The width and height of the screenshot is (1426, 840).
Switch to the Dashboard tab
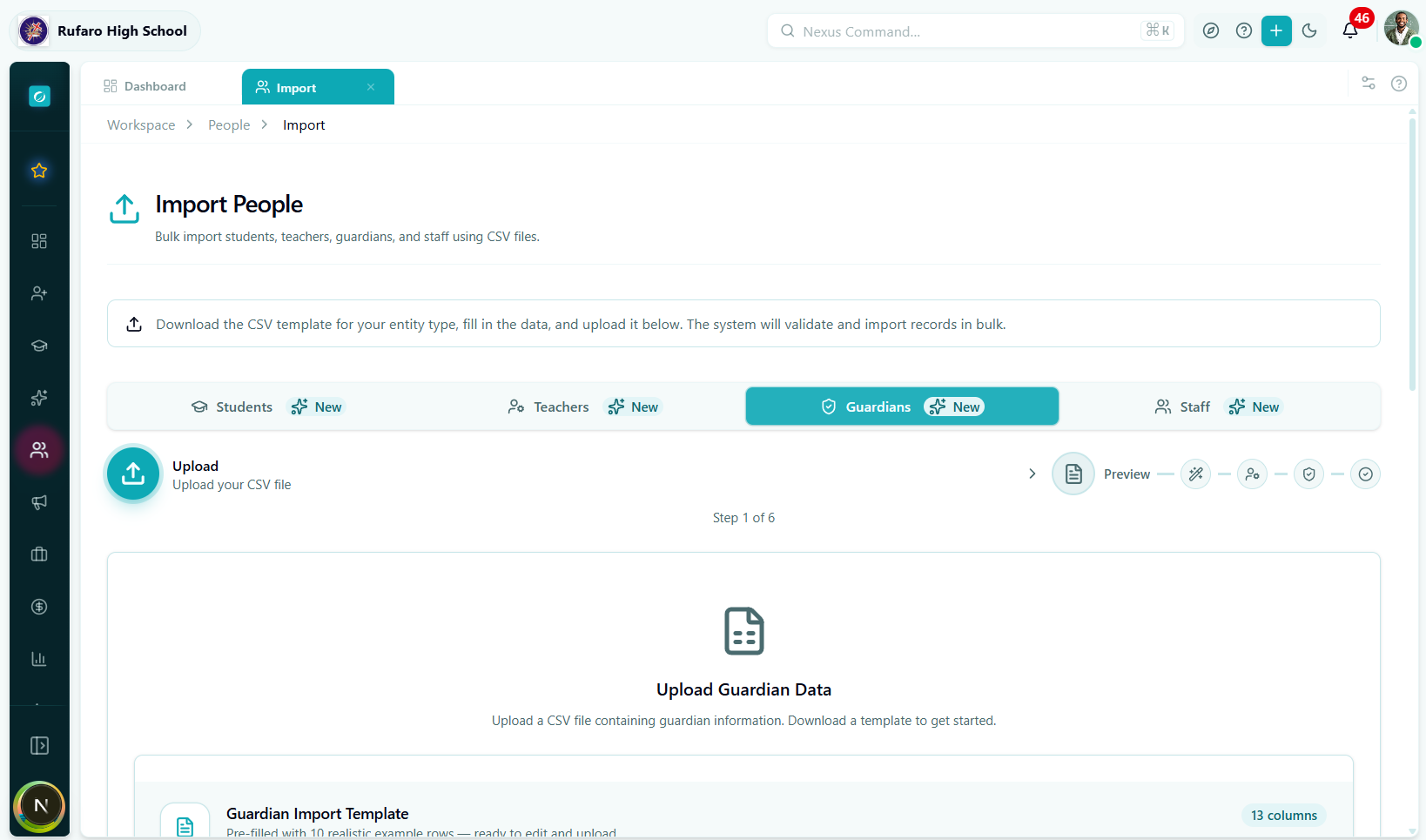click(x=145, y=86)
